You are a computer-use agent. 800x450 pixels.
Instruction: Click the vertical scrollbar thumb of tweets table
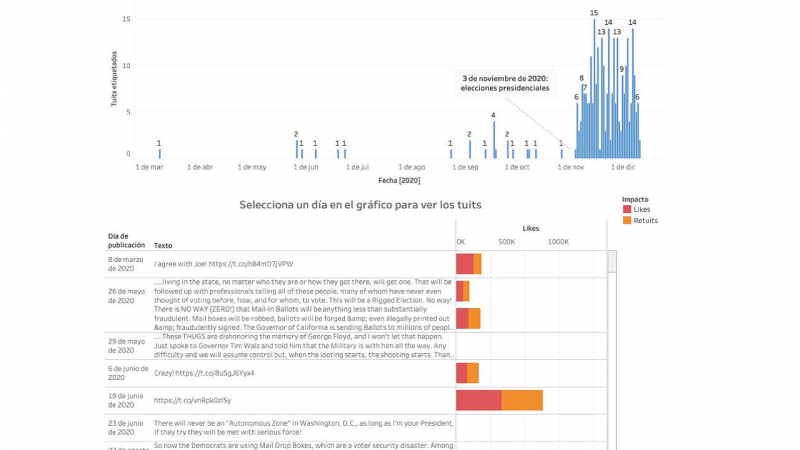pyautogui.click(x=612, y=262)
